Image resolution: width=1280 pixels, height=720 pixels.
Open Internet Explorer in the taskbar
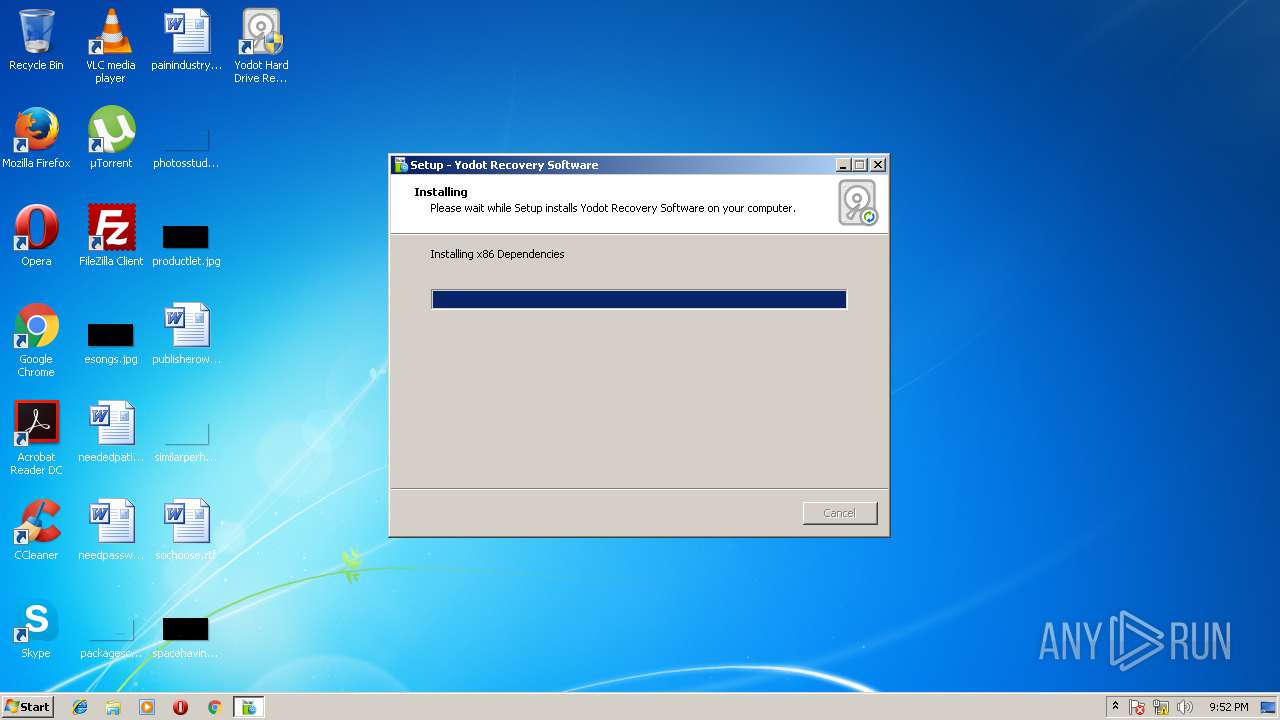80,707
